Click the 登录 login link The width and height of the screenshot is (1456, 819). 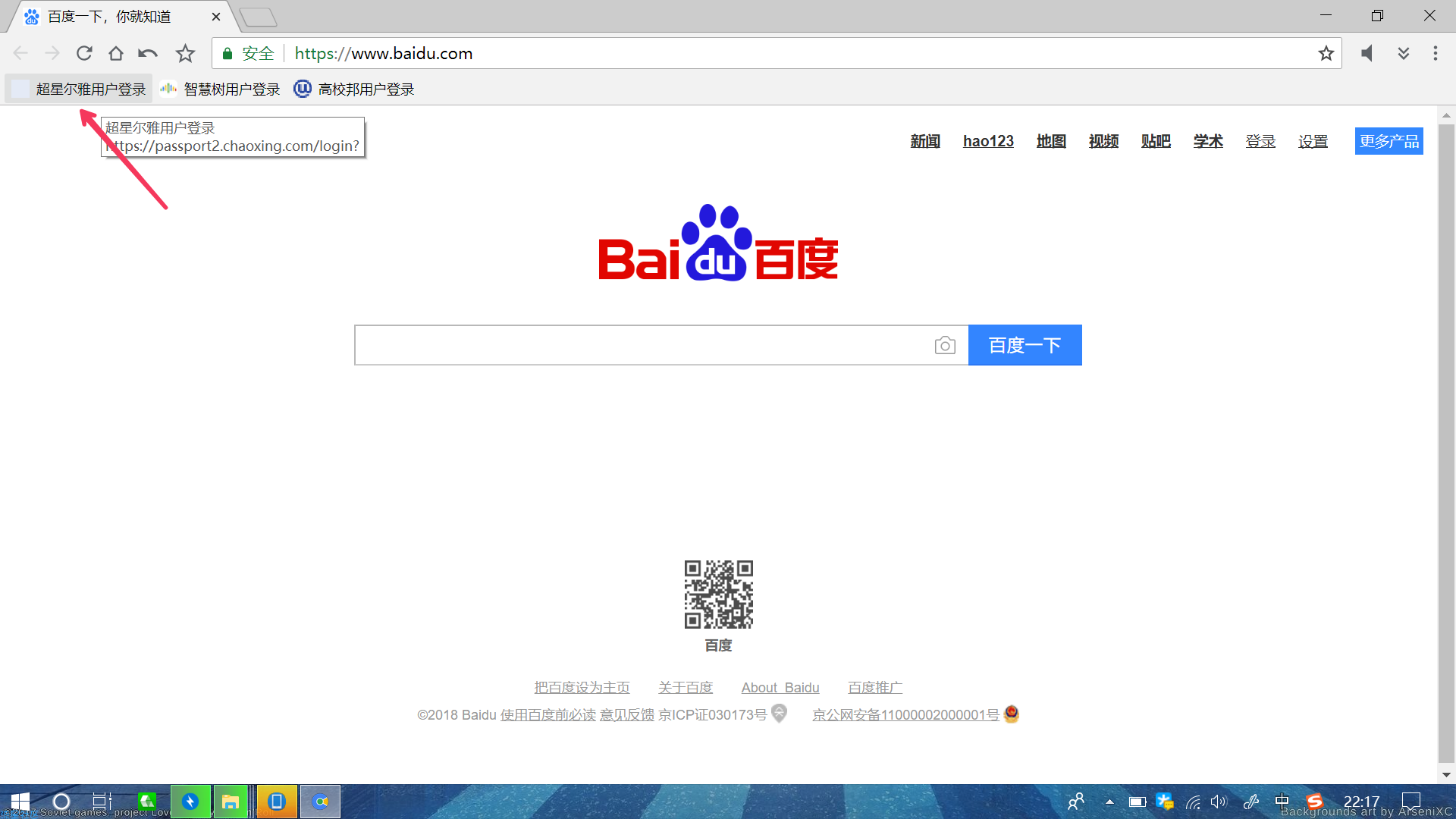pos(1260,141)
